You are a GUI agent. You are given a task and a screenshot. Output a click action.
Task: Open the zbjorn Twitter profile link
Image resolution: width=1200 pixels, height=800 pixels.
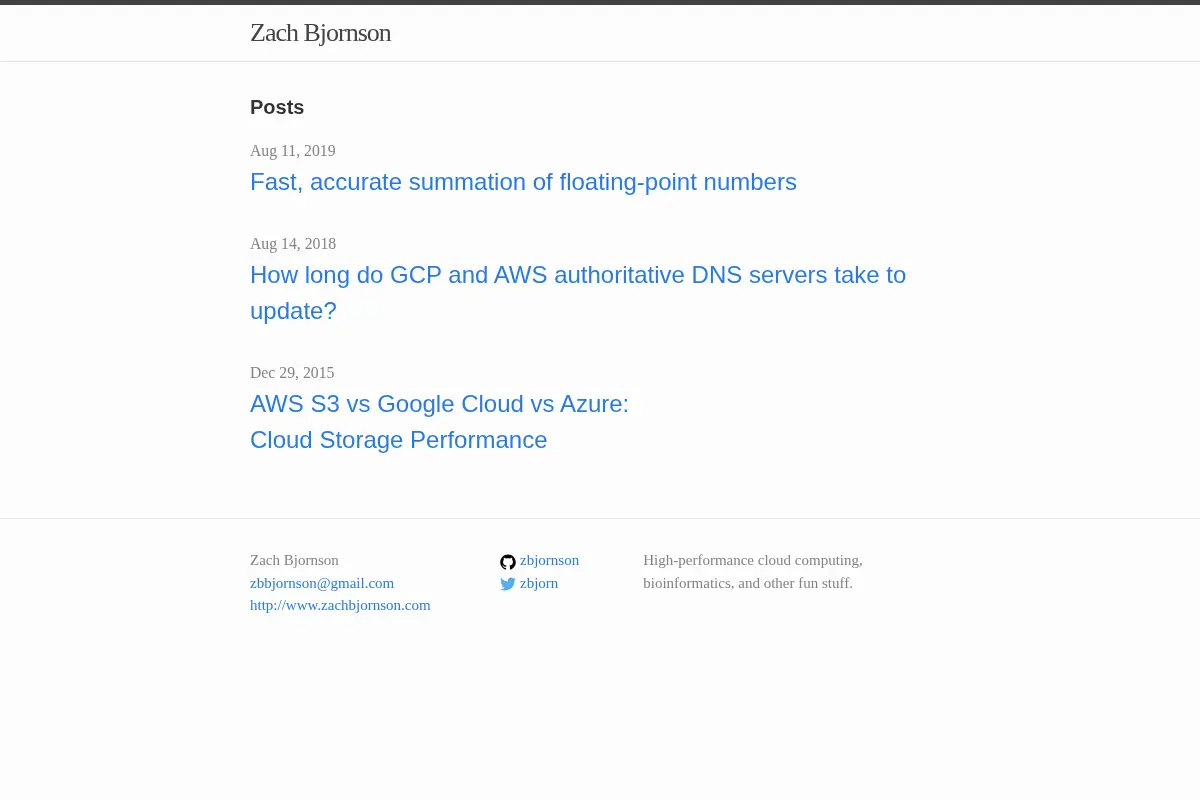[539, 583]
